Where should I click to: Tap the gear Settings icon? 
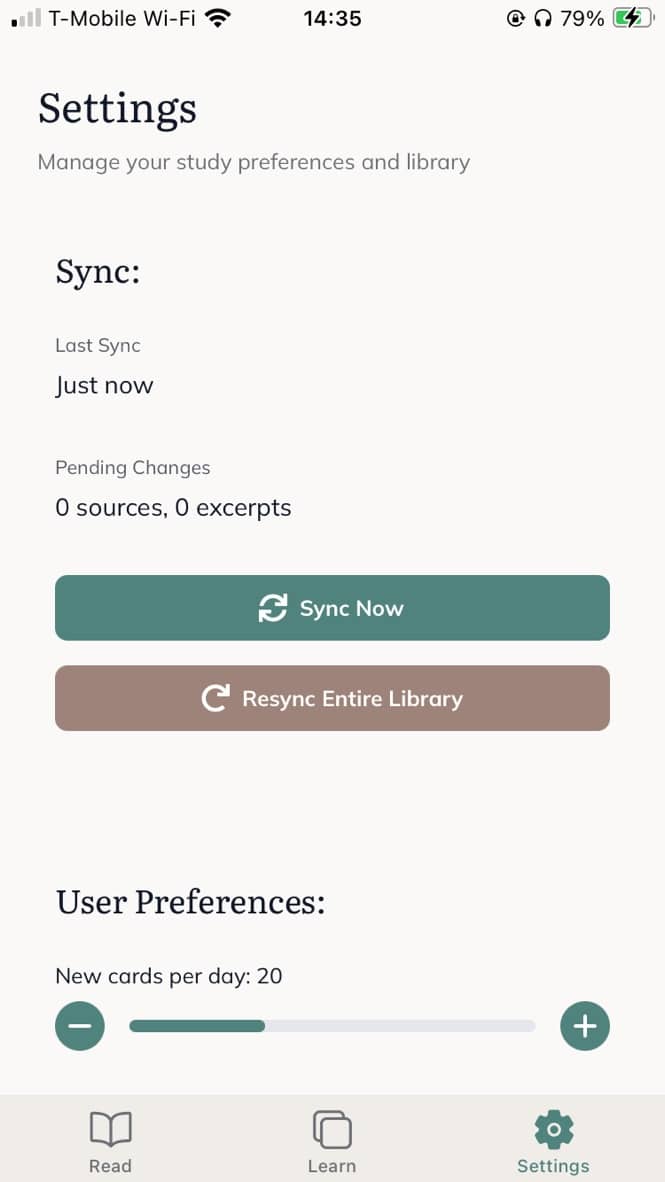[x=553, y=1130]
